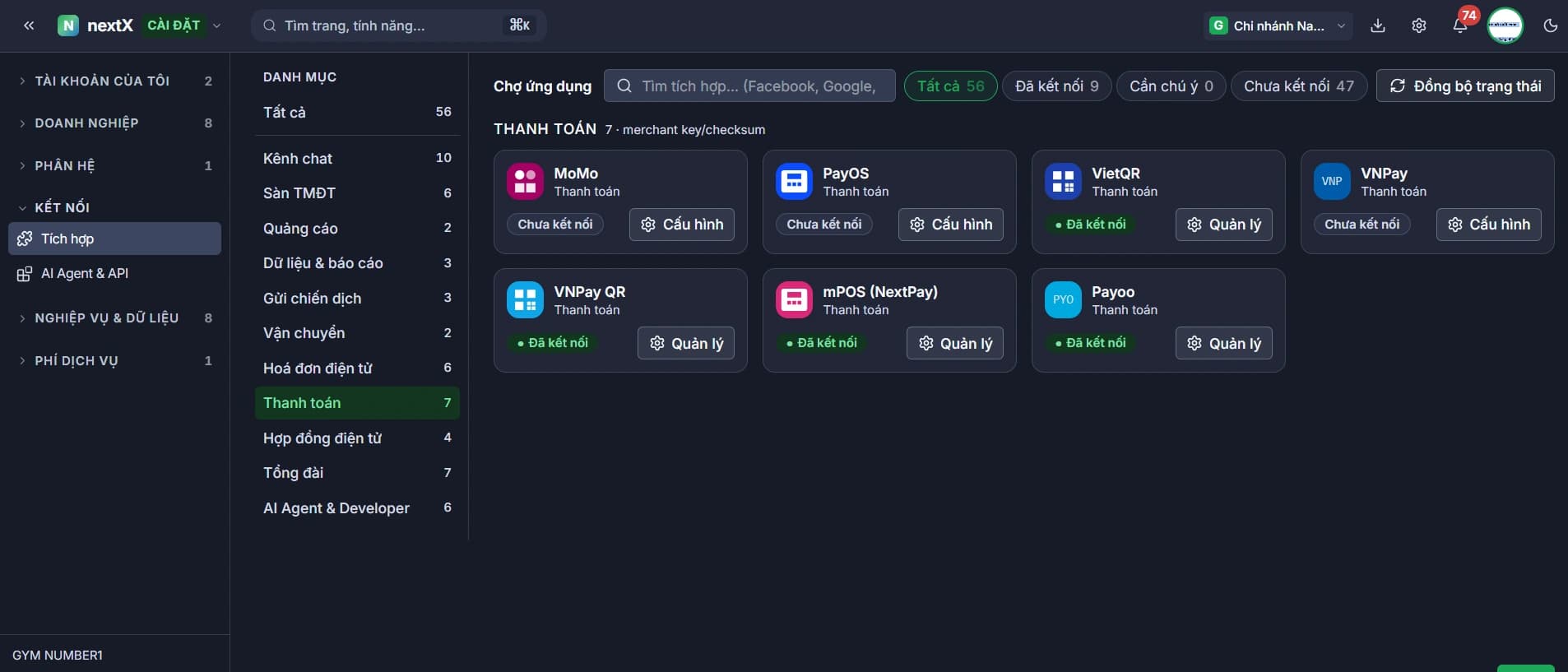The width and height of the screenshot is (1568, 672).
Task: Click the VietQR app icon
Action: click(1063, 182)
